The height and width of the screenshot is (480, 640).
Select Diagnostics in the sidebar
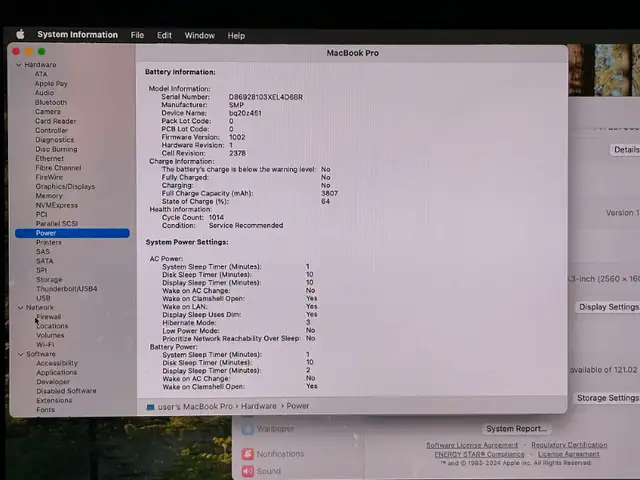(54, 140)
